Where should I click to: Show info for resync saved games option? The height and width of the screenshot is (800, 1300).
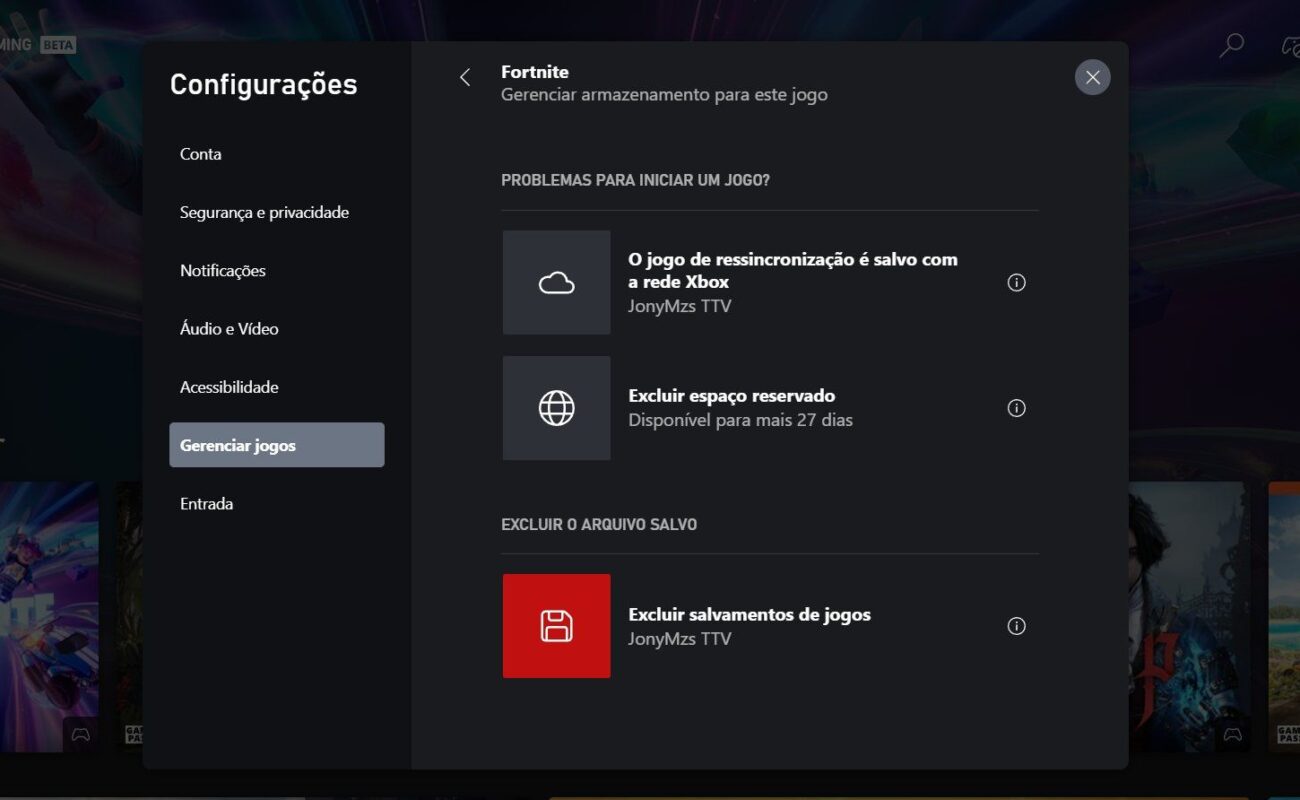(1016, 283)
